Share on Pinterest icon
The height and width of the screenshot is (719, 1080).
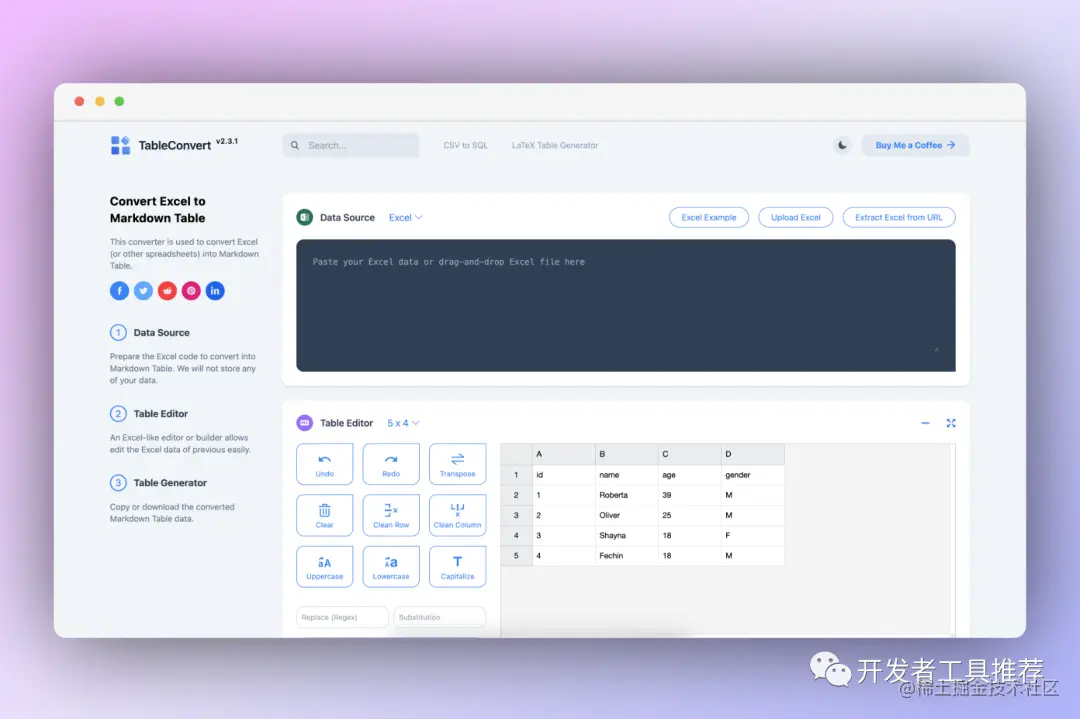[x=191, y=291]
